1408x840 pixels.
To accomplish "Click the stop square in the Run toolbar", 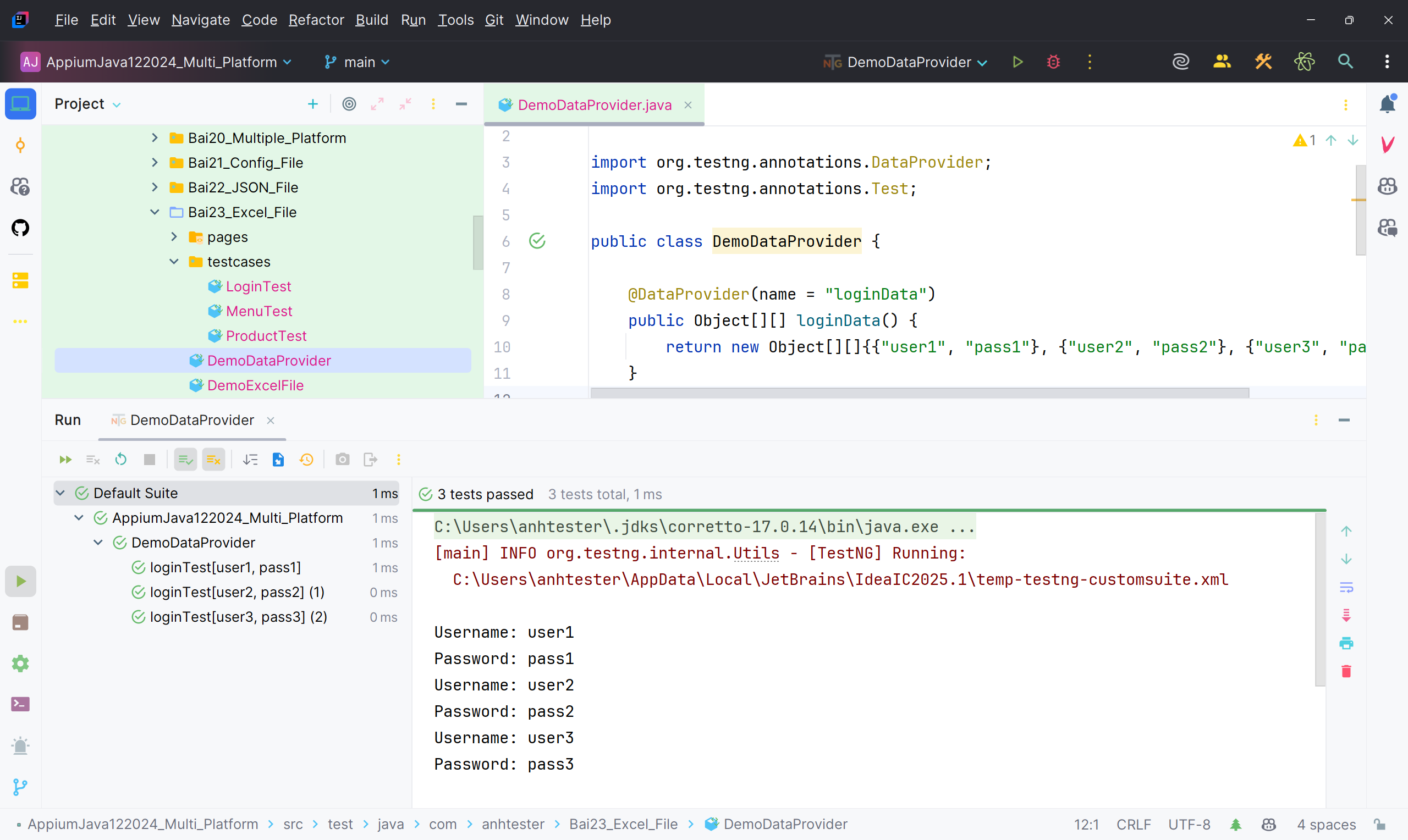I will 150,460.
